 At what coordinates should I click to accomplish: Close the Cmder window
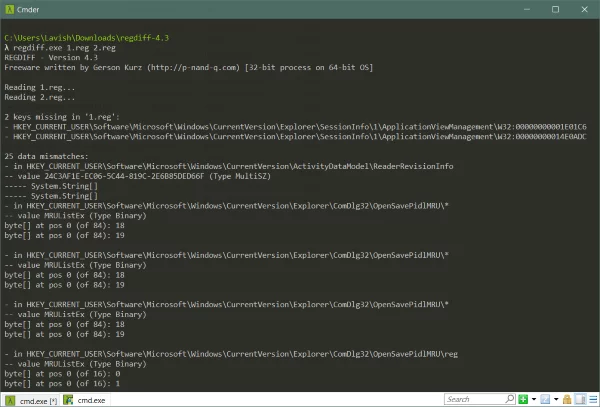point(584,9)
